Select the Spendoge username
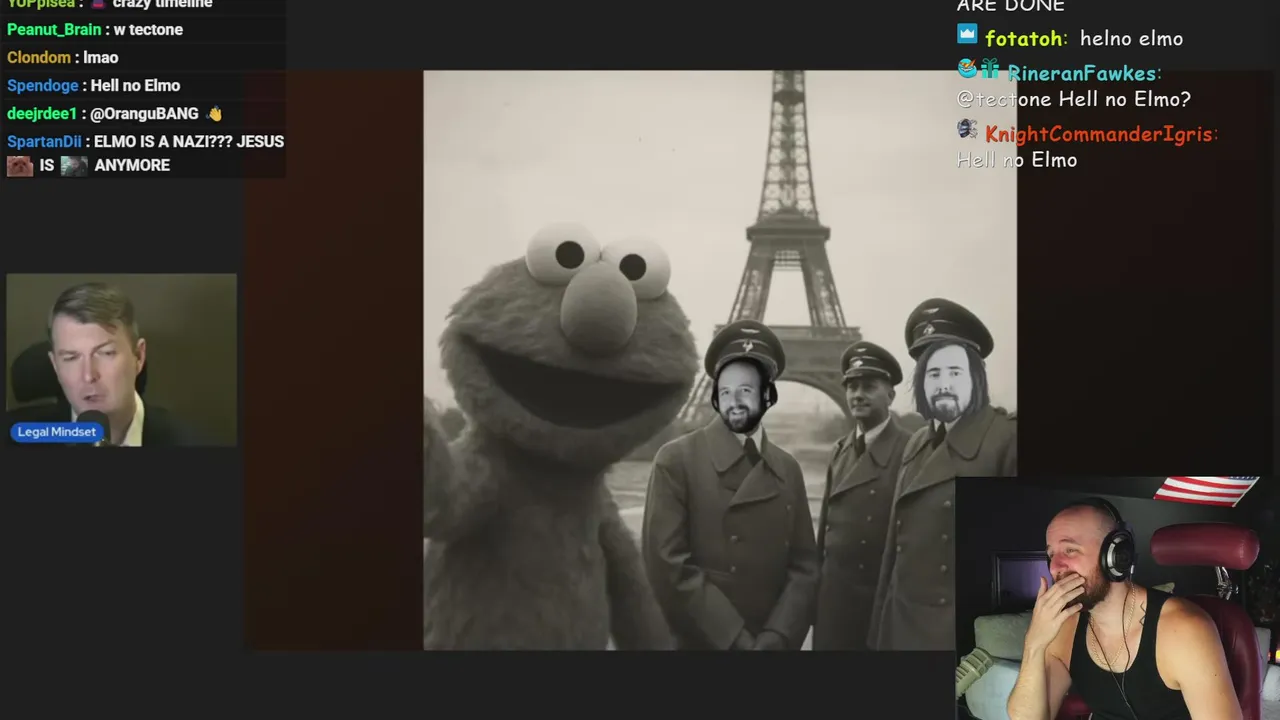The width and height of the screenshot is (1280, 720). click(43, 85)
